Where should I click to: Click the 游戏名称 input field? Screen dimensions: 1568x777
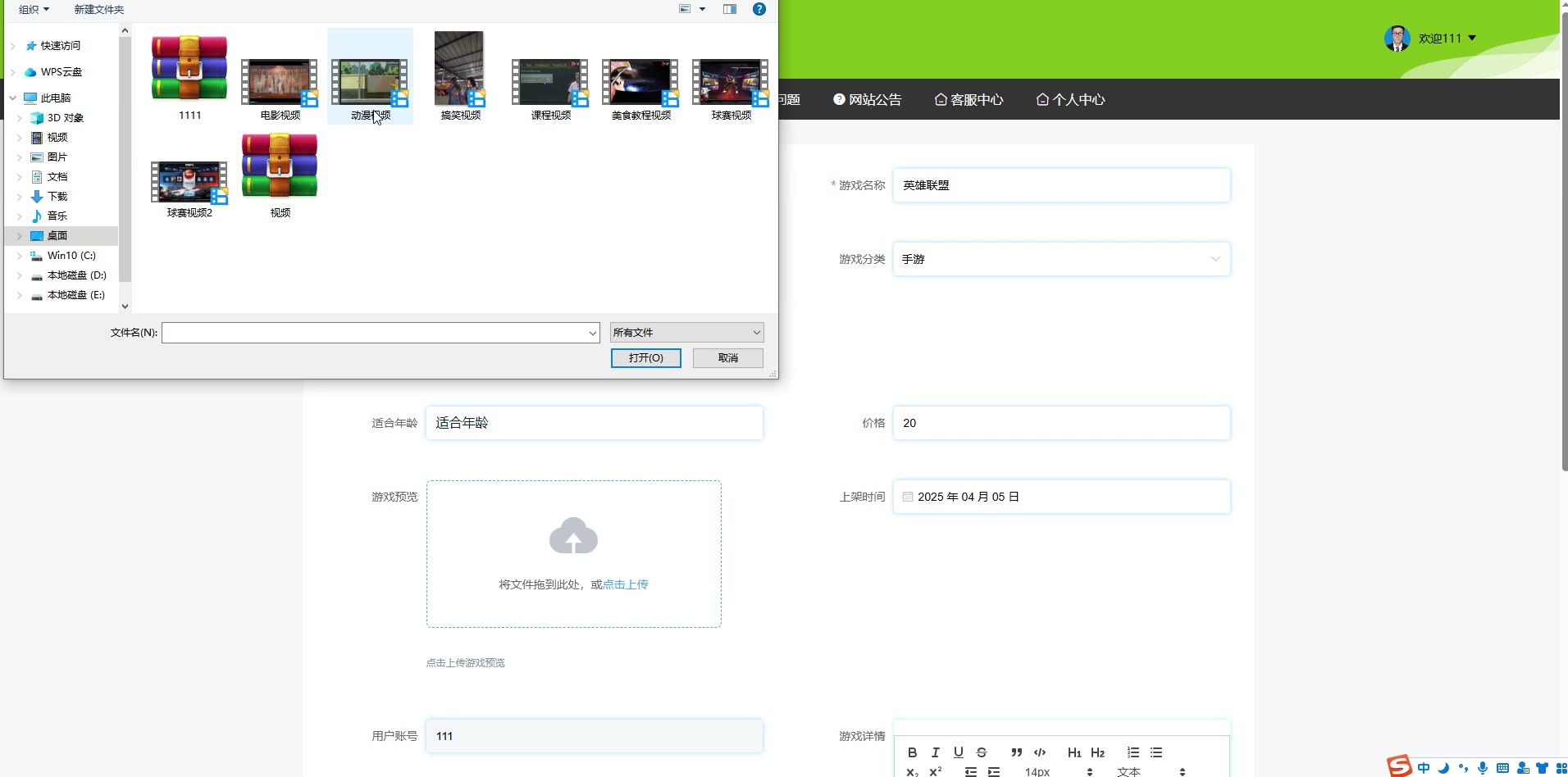pyautogui.click(x=1062, y=185)
